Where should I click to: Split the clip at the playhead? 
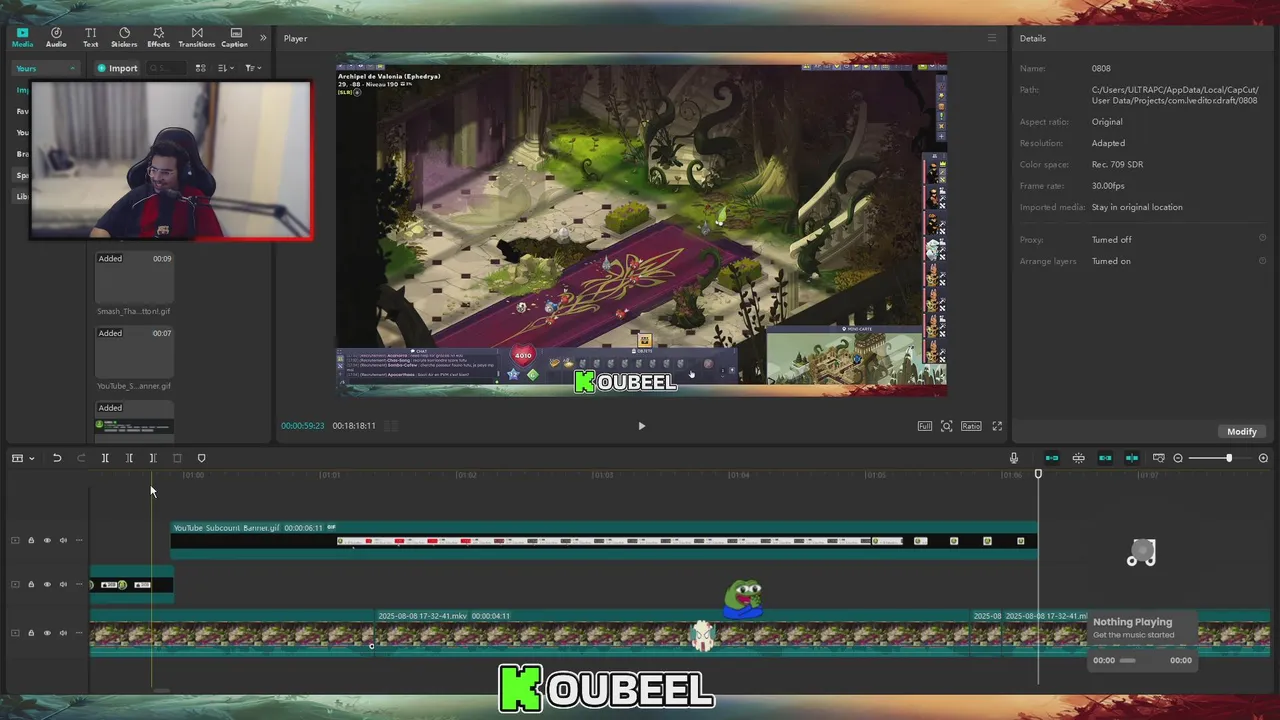(x=105, y=458)
